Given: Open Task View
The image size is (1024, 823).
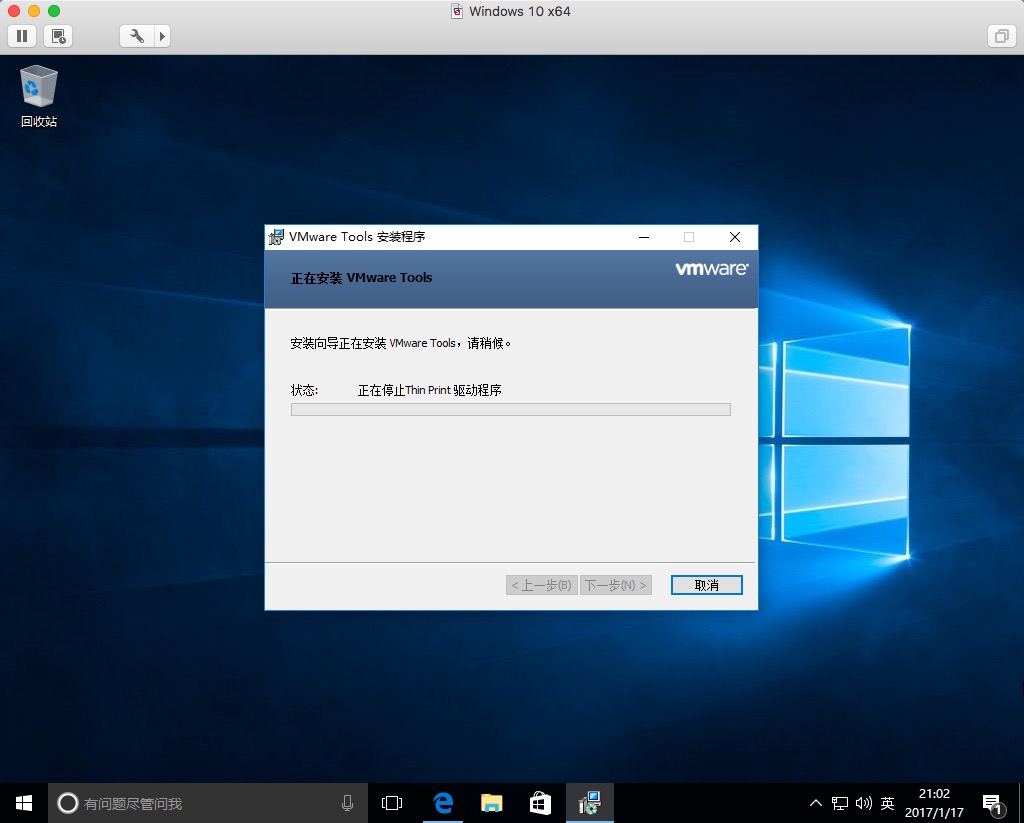Looking at the screenshot, I should point(392,803).
